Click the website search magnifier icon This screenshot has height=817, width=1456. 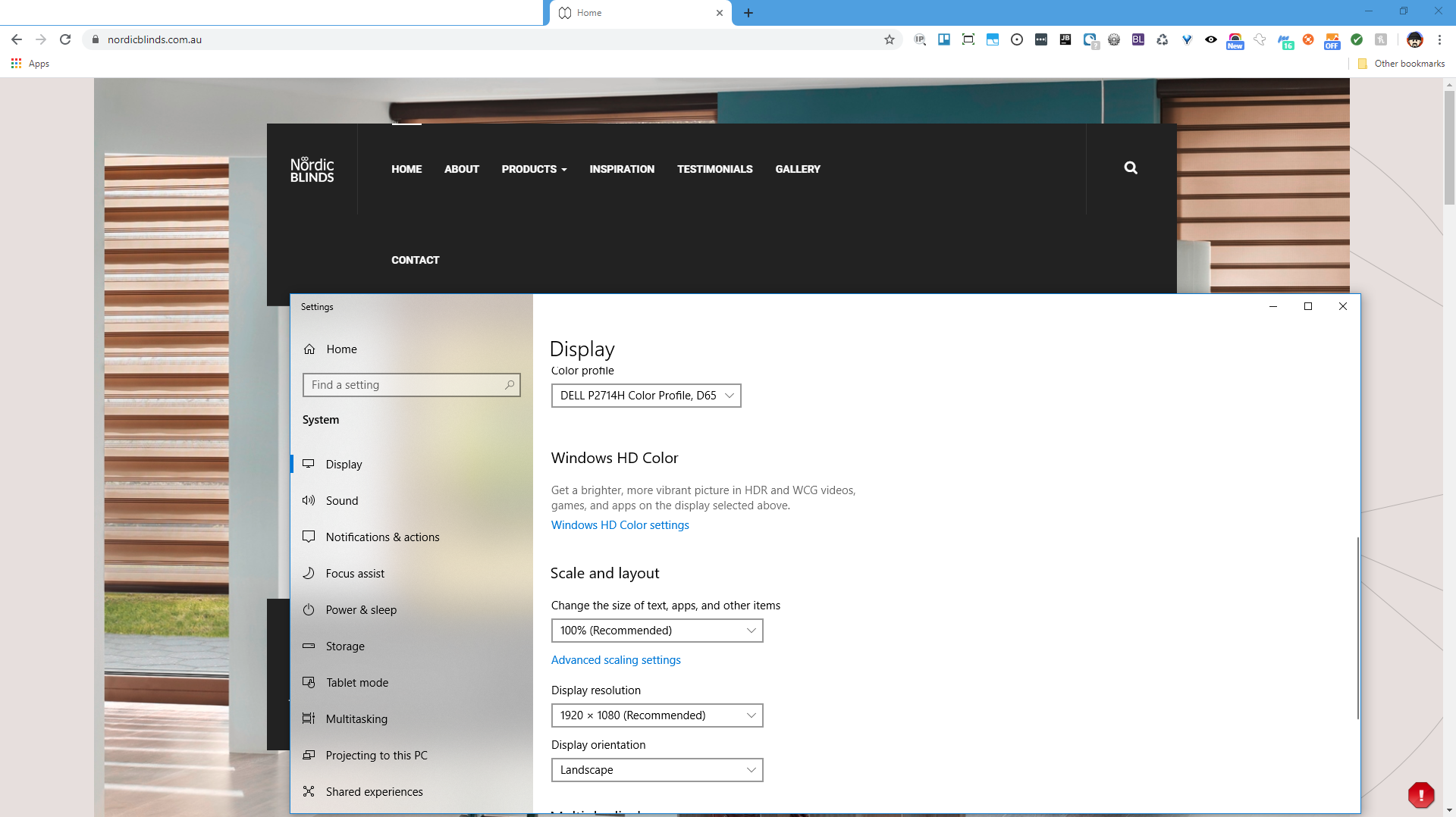point(1131,168)
